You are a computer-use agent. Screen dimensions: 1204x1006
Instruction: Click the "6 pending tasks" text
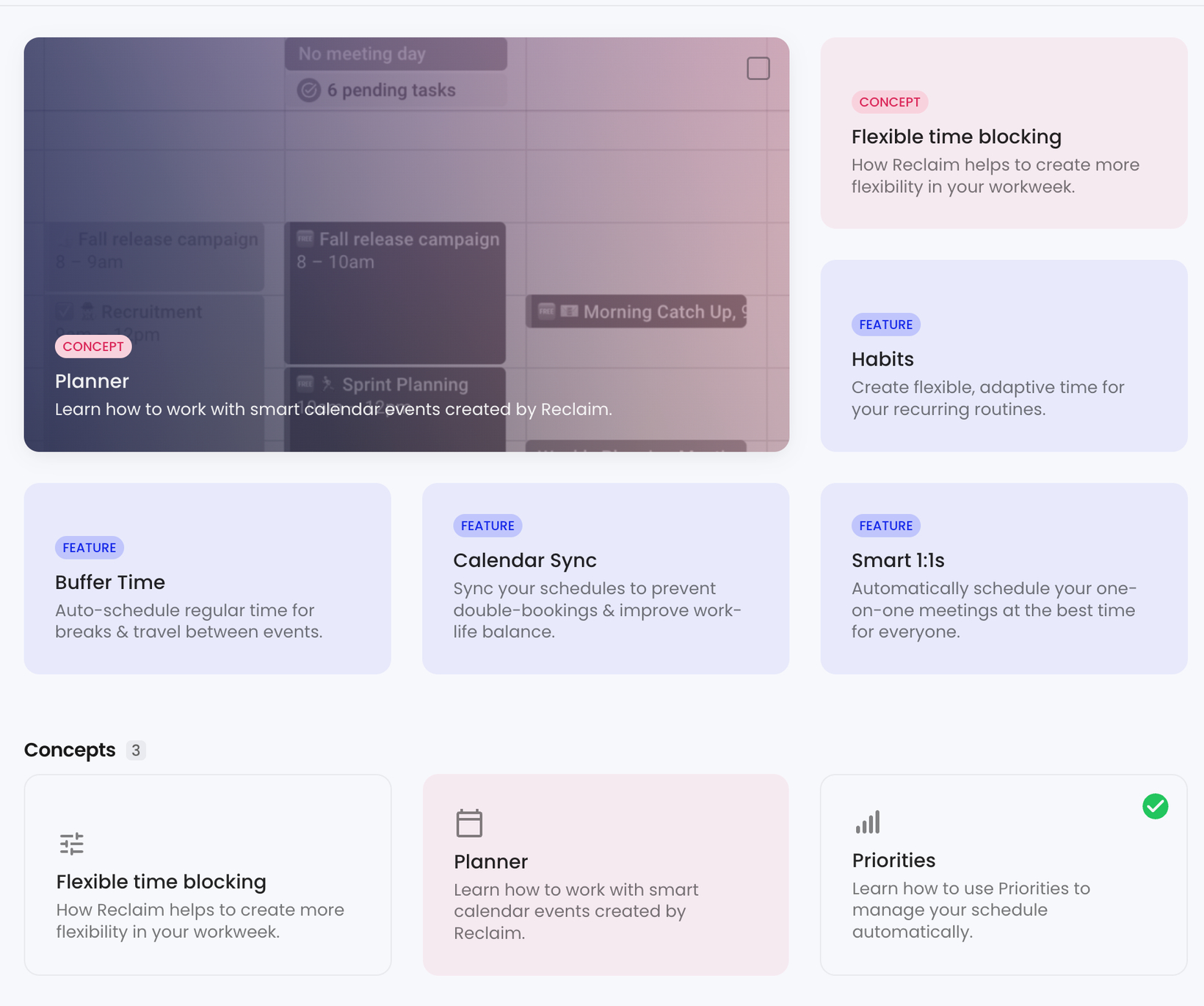tap(391, 90)
